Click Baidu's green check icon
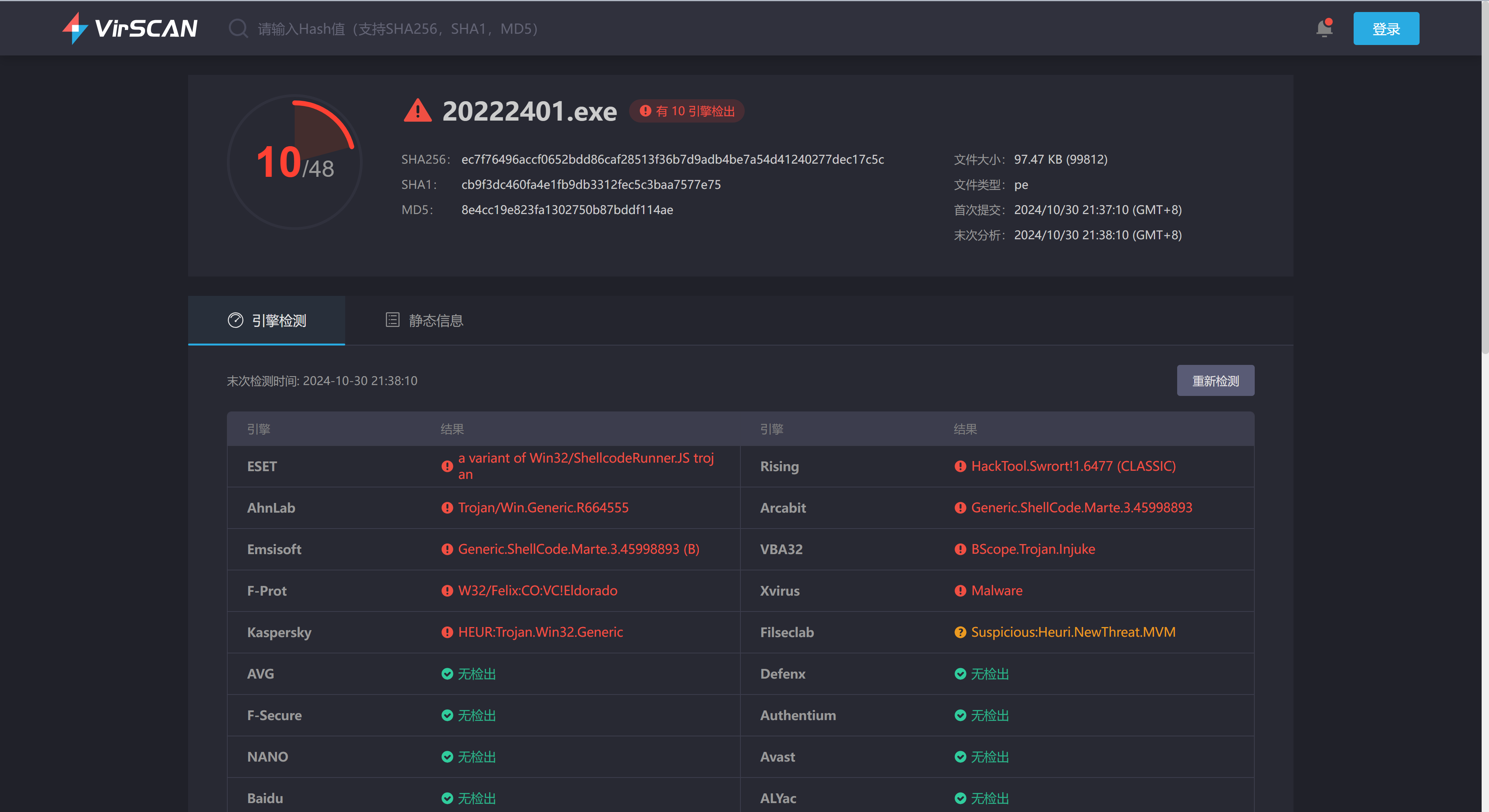 click(x=447, y=798)
